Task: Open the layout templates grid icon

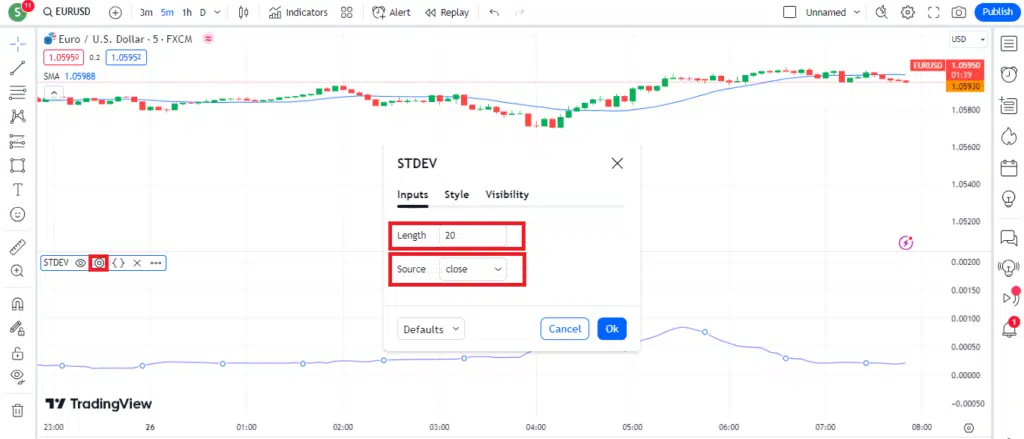Action: pyautogui.click(x=347, y=12)
